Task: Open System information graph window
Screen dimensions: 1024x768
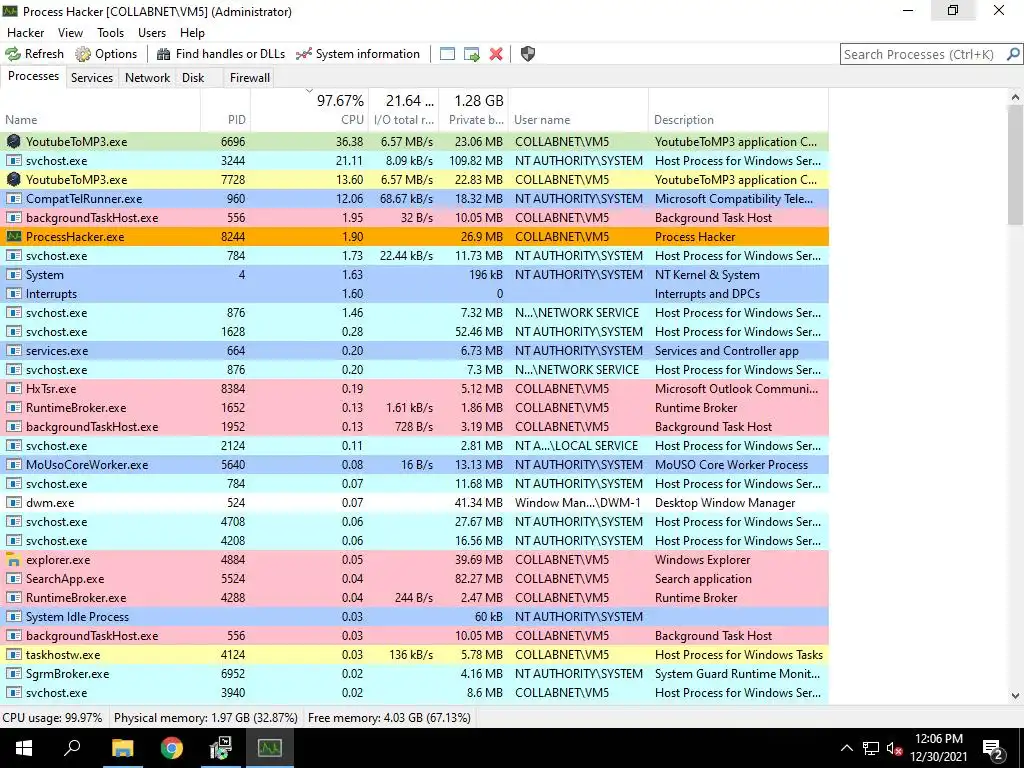Action: point(357,54)
